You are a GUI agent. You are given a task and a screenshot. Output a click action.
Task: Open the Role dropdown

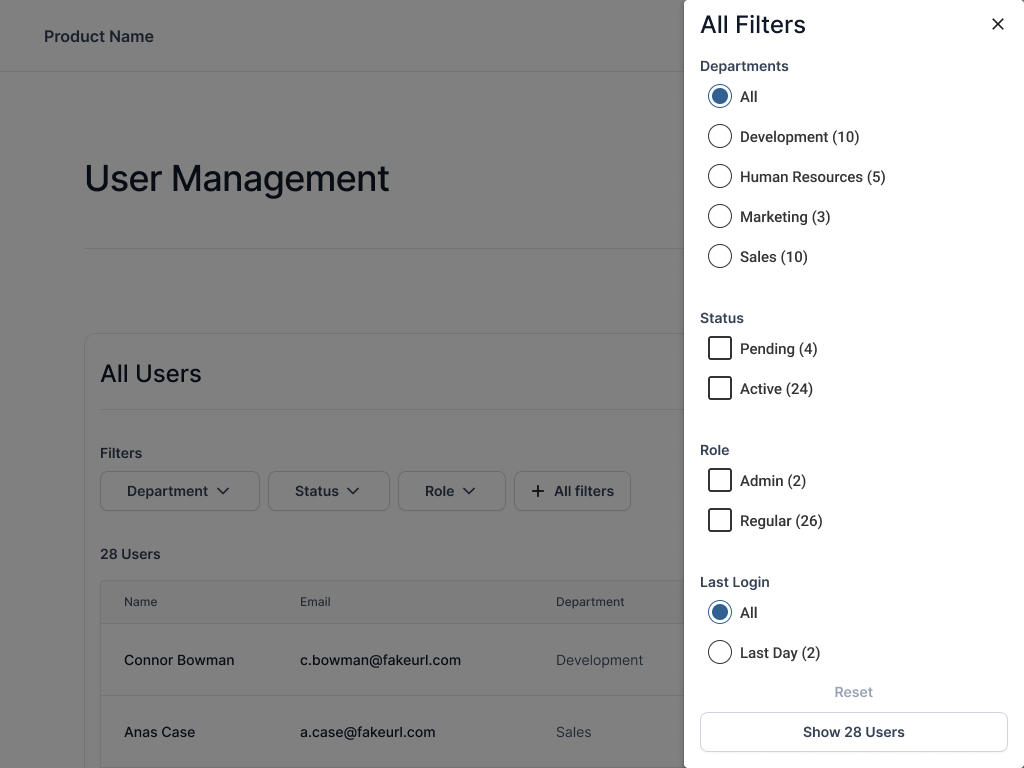[451, 491]
